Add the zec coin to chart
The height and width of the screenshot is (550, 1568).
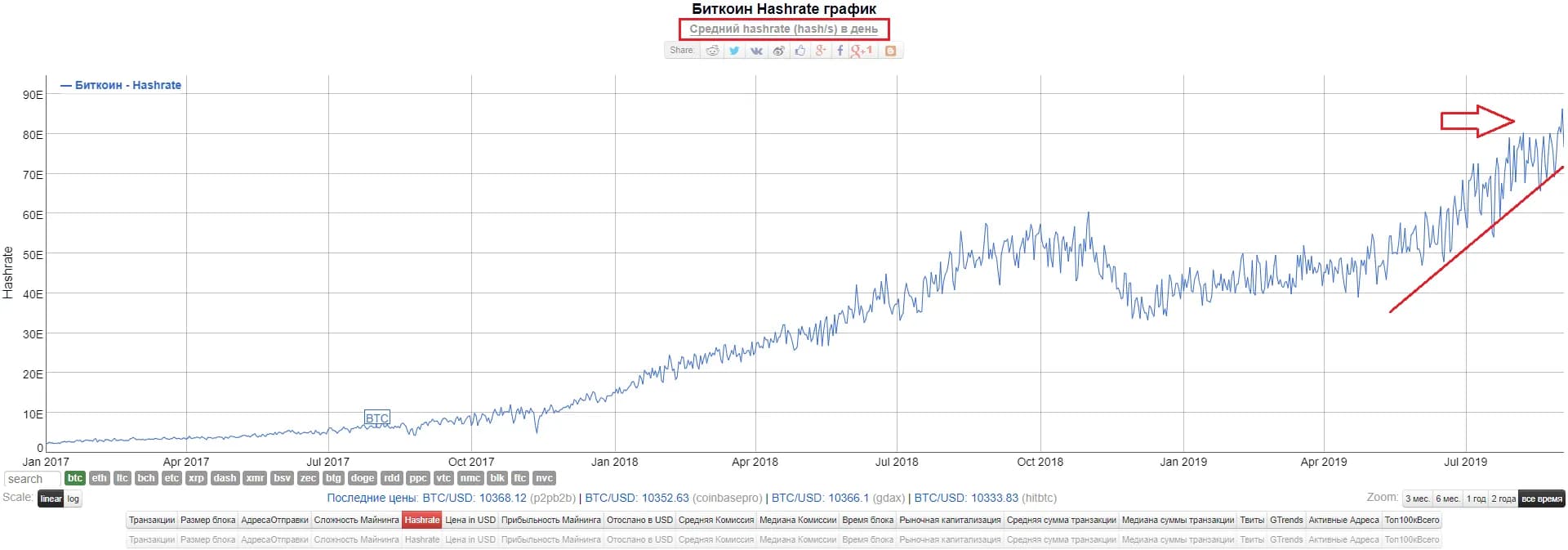click(x=308, y=478)
